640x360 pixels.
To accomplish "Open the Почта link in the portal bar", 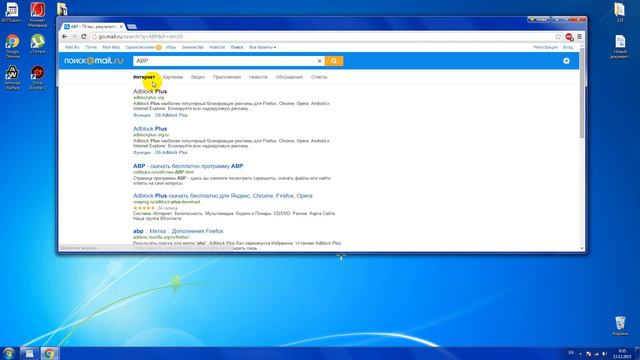I will [x=91, y=47].
